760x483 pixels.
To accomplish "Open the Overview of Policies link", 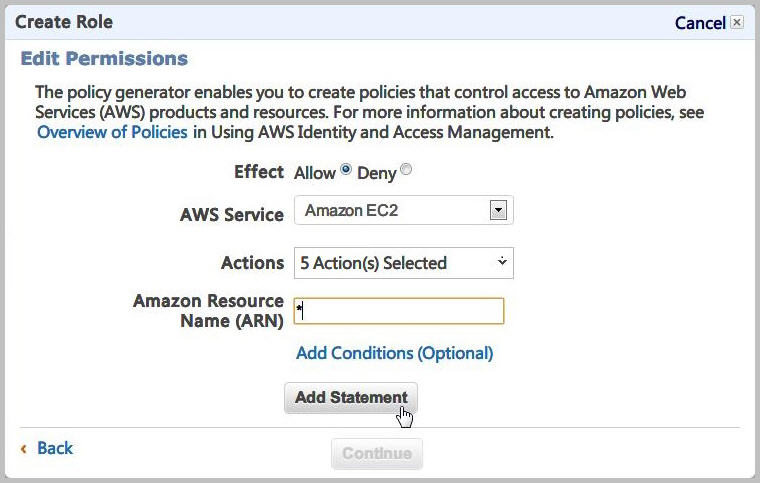I will (x=112, y=132).
